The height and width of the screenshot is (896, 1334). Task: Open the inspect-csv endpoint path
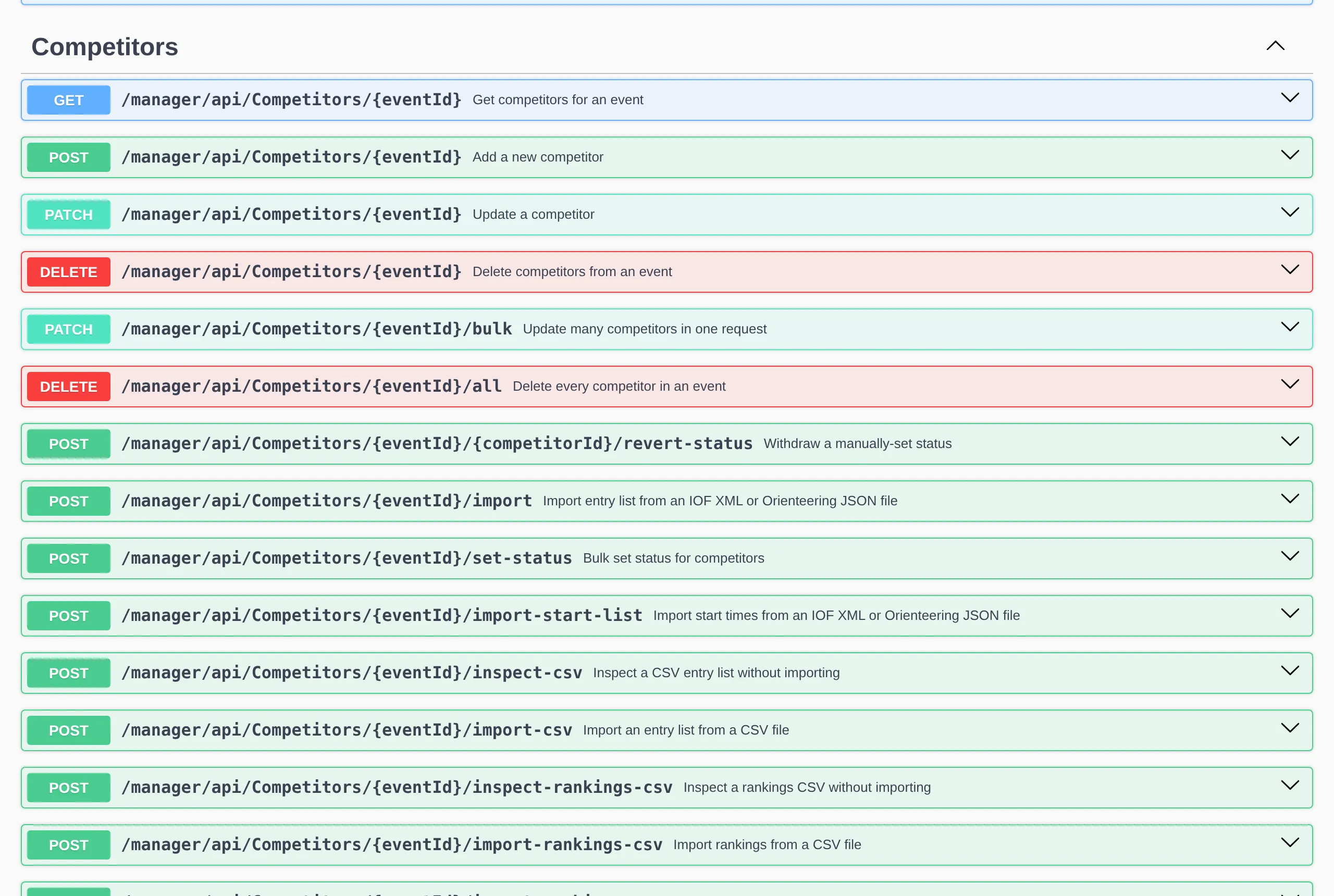click(352, 673)
